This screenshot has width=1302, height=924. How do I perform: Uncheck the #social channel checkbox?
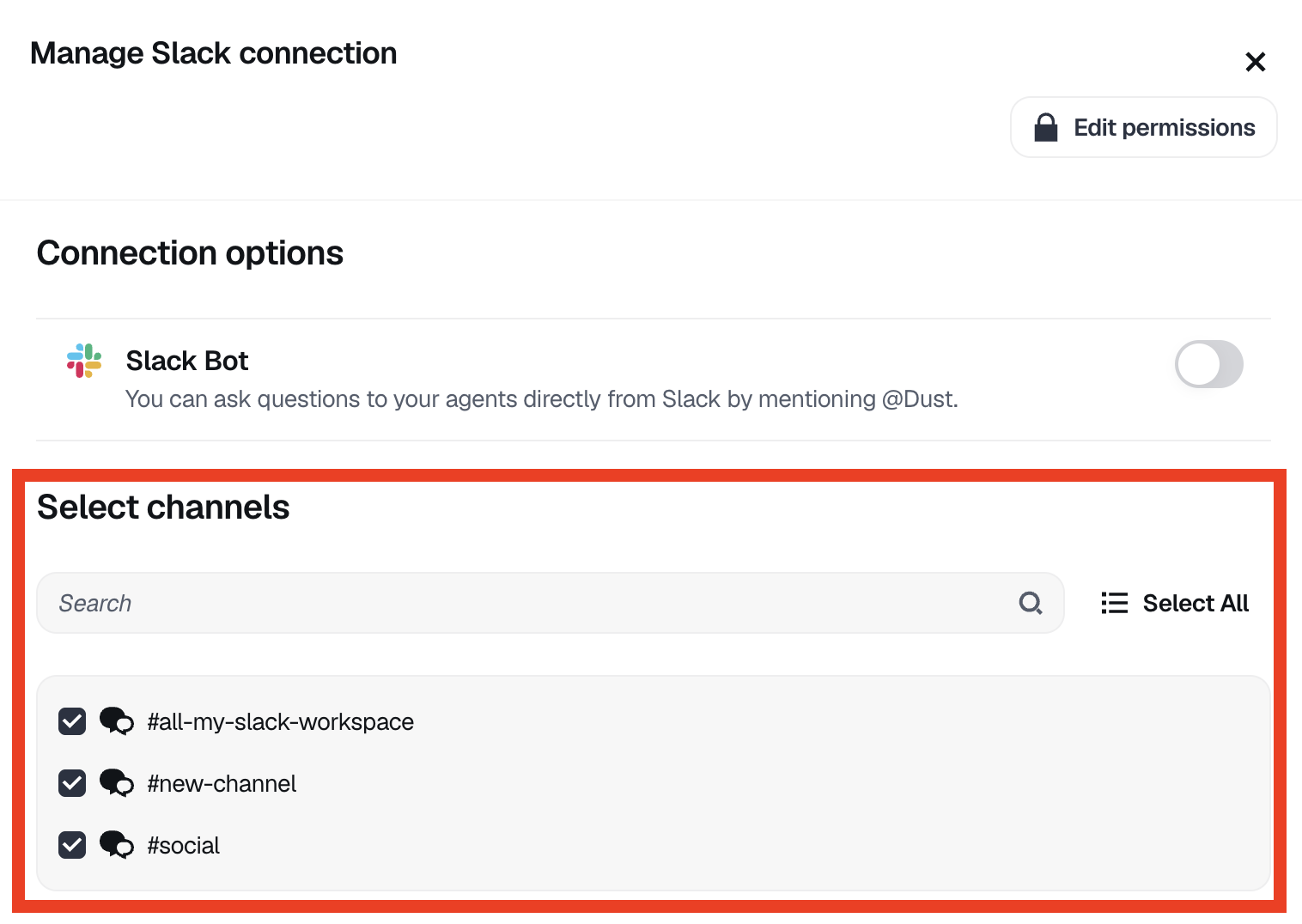pos(72,845)
